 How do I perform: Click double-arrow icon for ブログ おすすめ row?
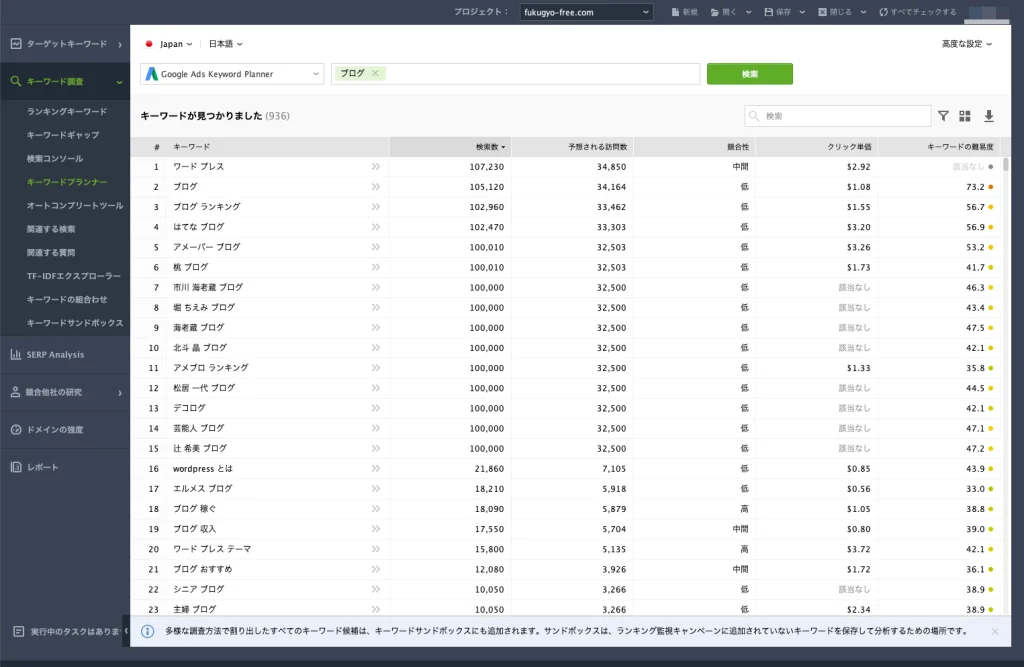click(376, 569)
